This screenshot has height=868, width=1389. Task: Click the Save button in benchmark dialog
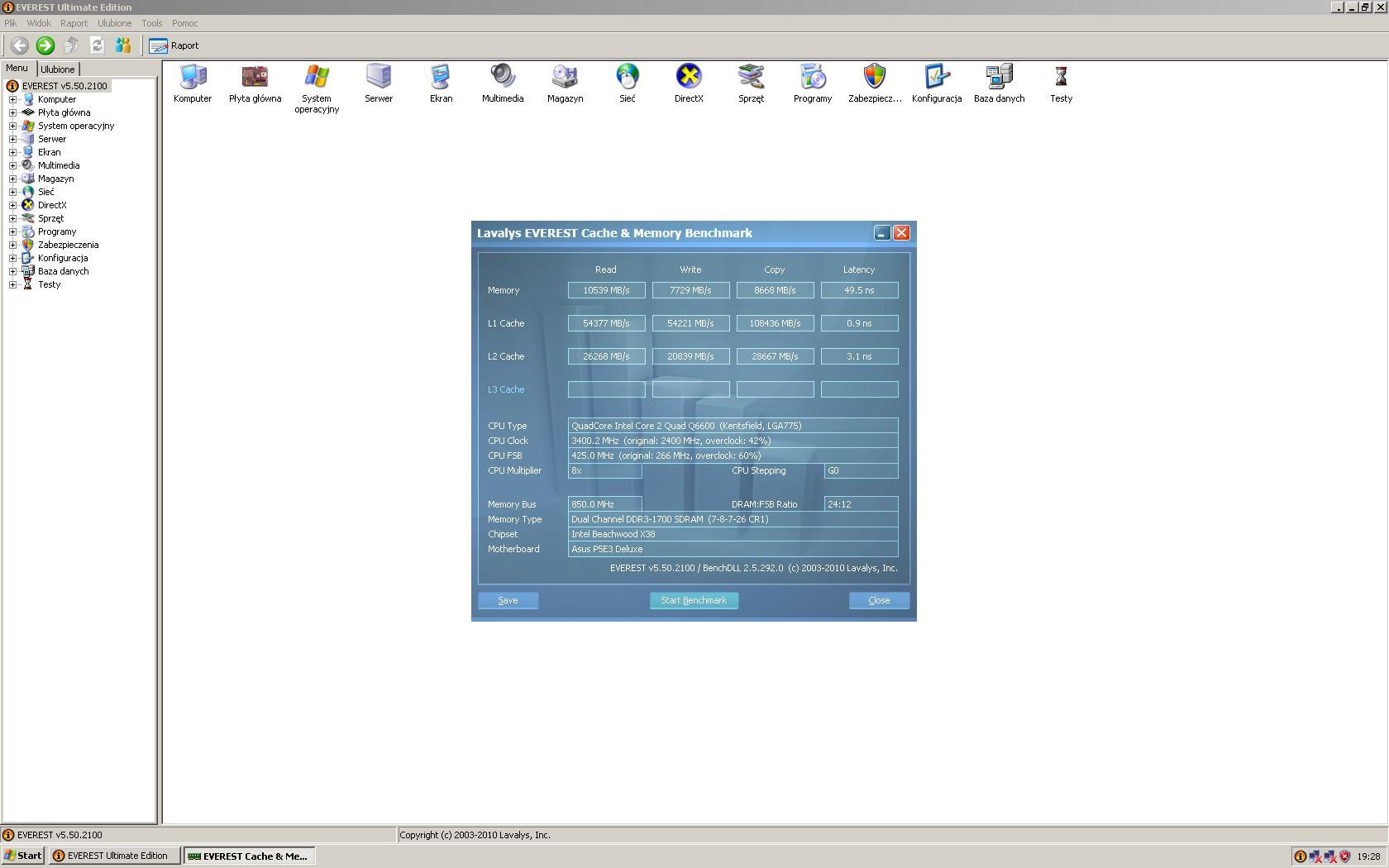point(508,601)
